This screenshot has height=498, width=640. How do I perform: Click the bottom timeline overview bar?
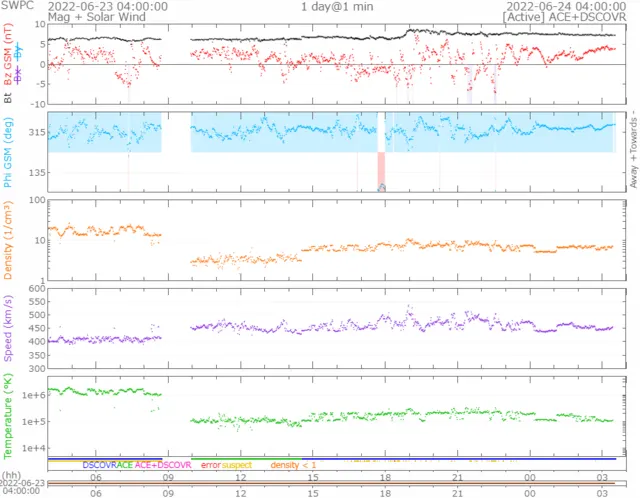[x=320, y=483]
